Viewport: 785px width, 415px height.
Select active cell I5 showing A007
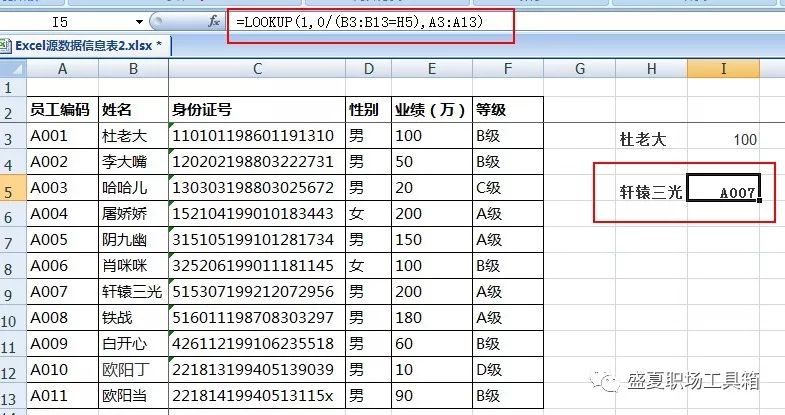(x=723, y=188)
